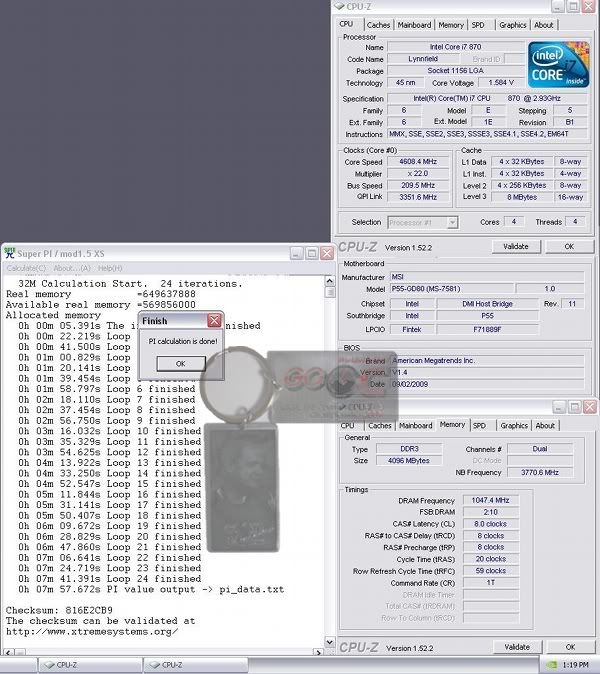This screenshot has width=600, height=674.
Task: Select the CPU tab in the top CPU-Z window
Action: coord(346,24)
